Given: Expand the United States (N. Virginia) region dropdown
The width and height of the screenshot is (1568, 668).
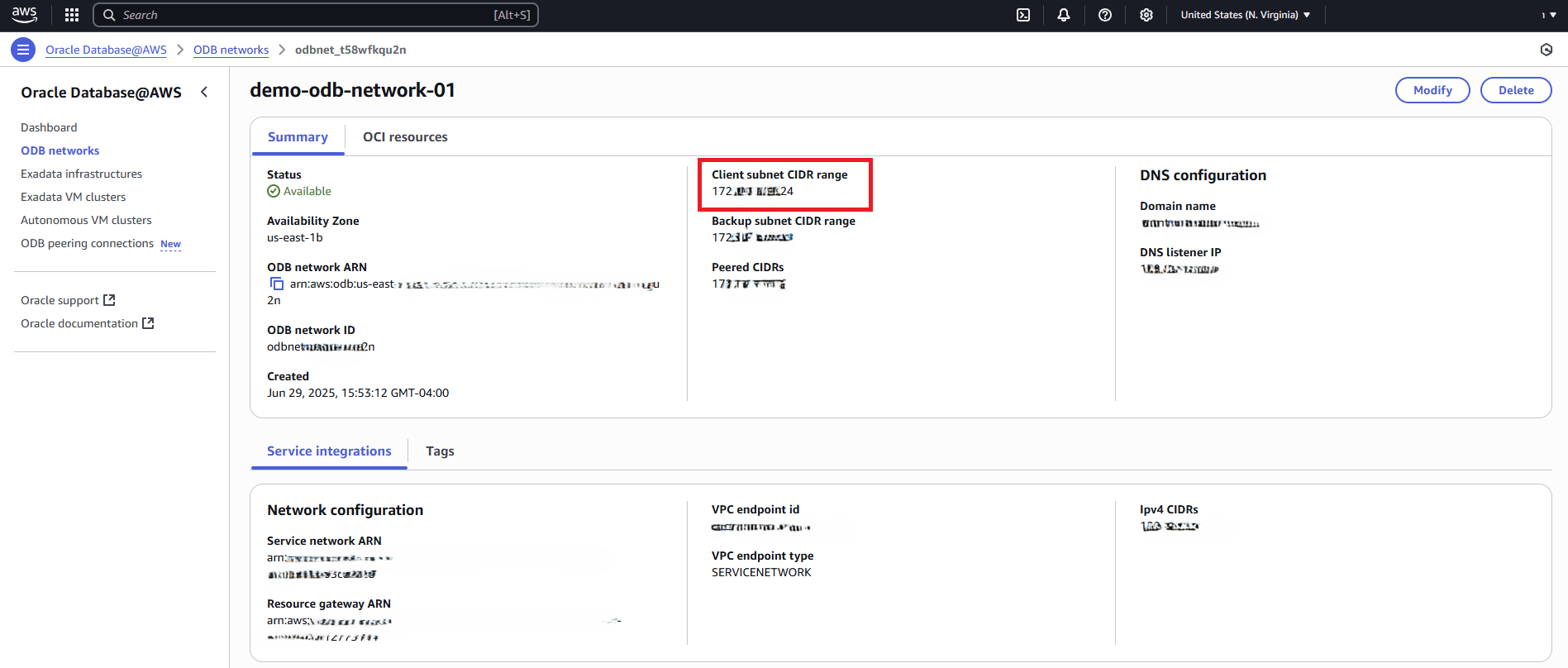Looking at the screenshot, I should tap(1246, 15).
